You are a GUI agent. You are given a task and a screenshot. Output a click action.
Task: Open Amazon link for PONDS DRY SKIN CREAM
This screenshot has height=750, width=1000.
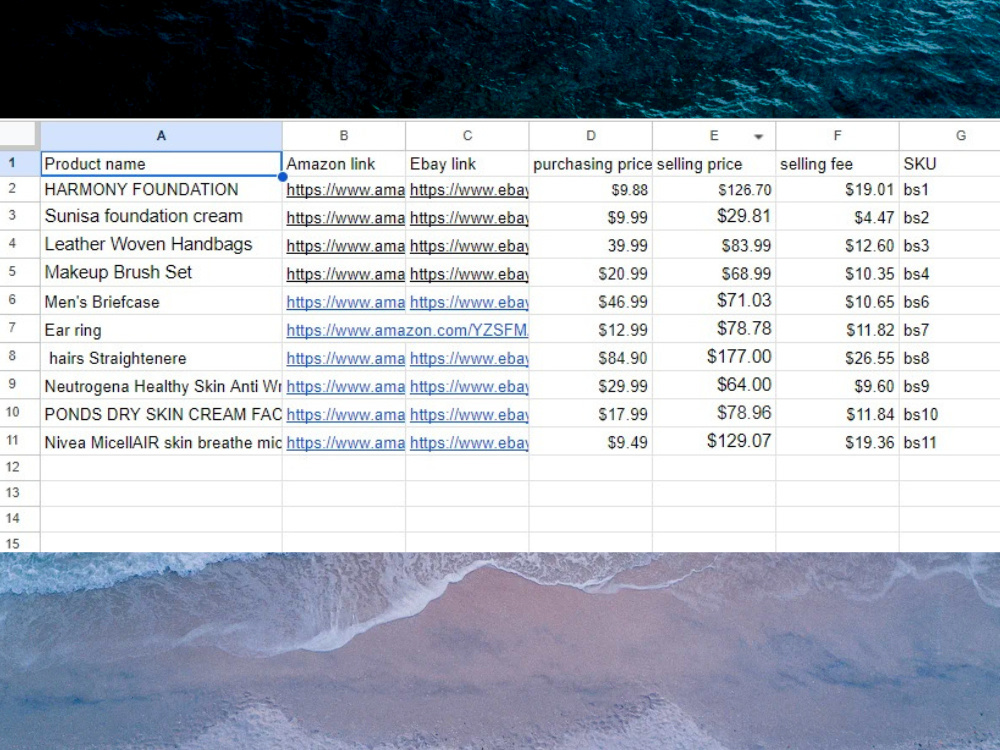tap(345, 415)
